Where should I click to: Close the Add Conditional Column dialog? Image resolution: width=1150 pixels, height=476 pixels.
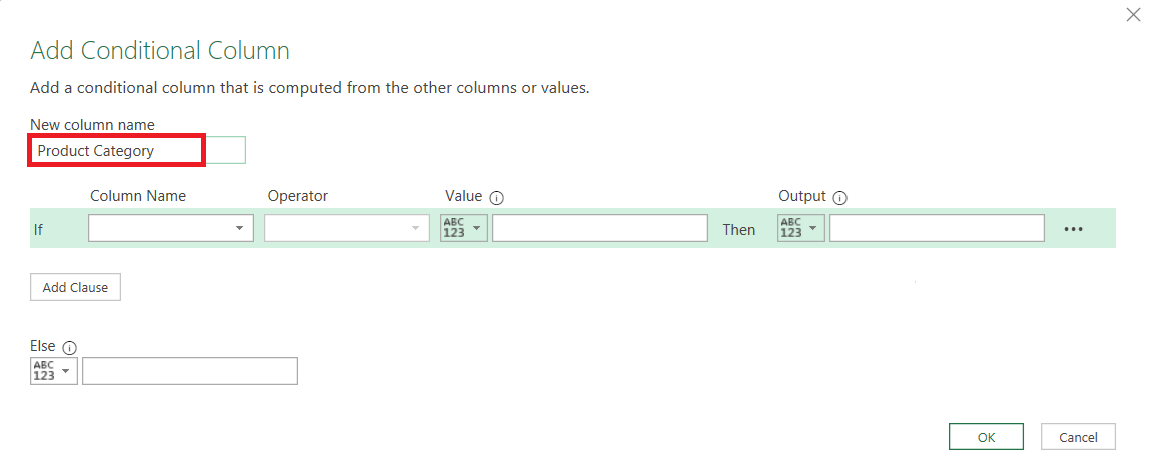pos(1133,15)
